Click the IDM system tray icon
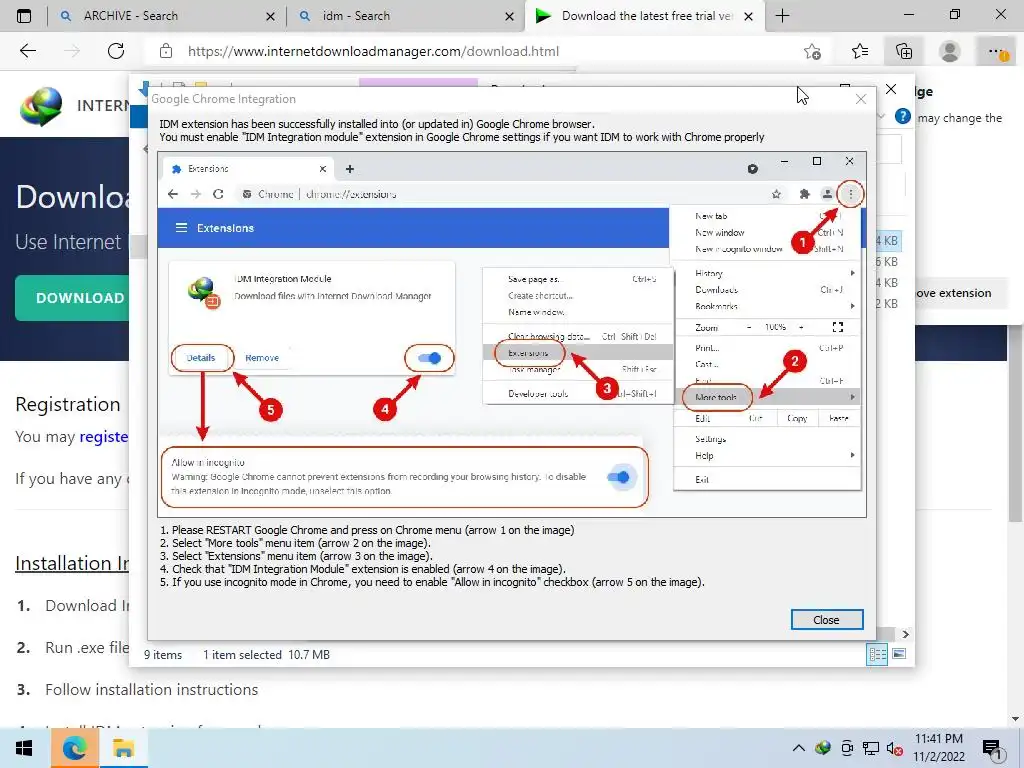Image resolution: width=1024 pixels, height=768 pixels. (x=823, y=748)
